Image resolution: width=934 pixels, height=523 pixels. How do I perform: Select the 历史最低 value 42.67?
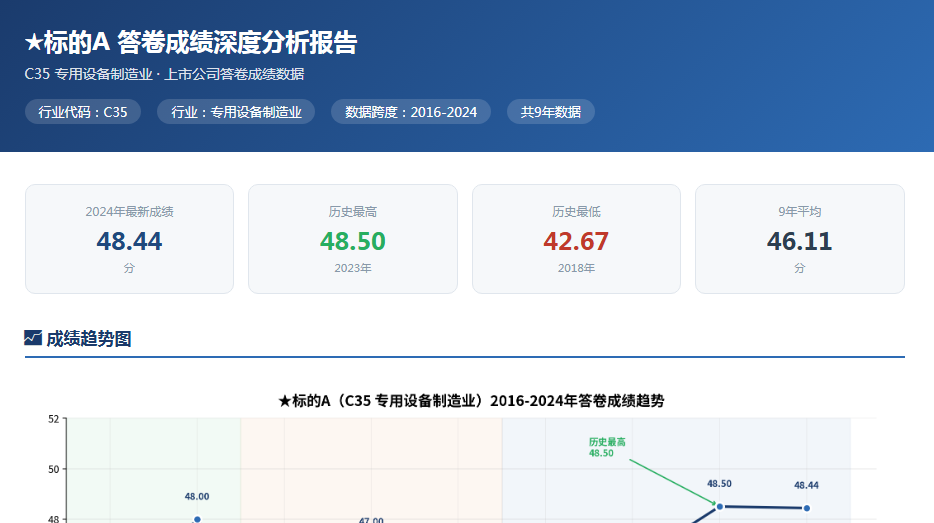pos(576,241)
